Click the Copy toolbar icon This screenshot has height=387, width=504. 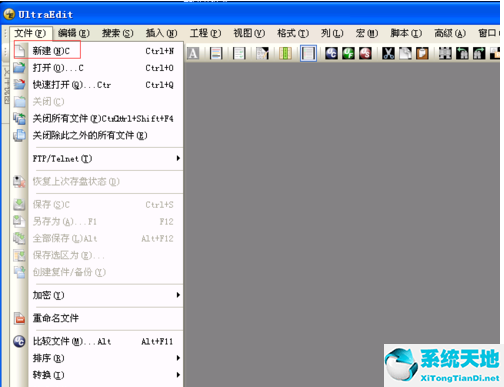(x=405, y=53)
